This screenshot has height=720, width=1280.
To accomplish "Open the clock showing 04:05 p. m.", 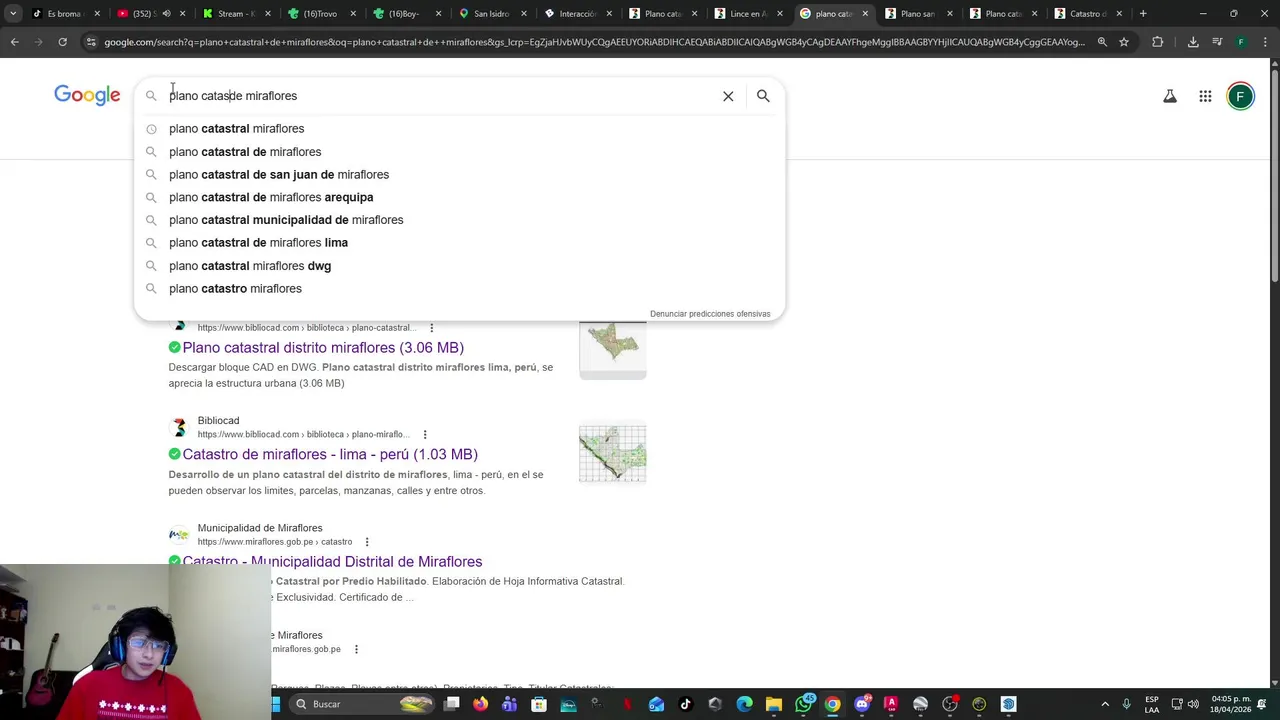I will point(1230,704).
